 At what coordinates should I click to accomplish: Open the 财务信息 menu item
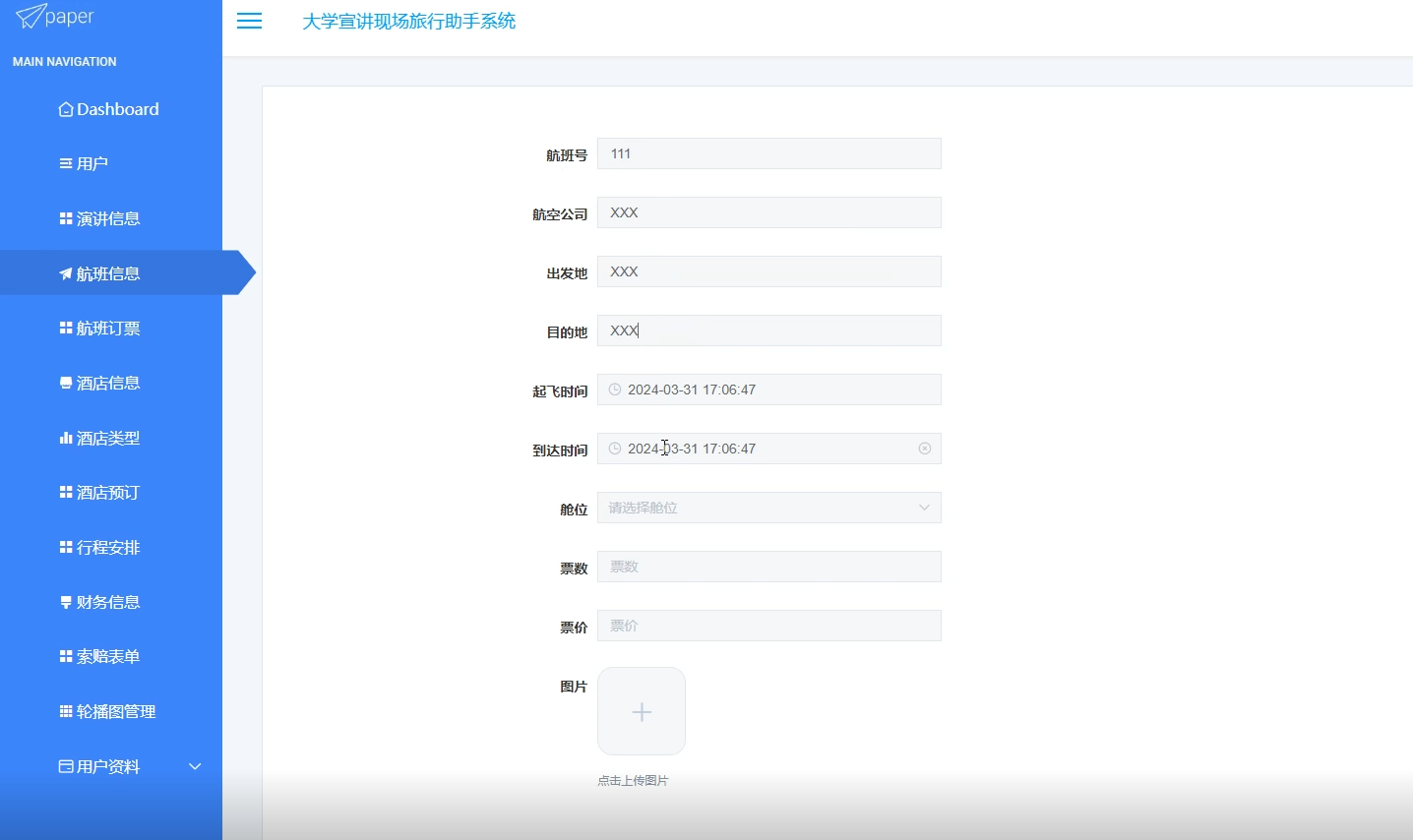[111, 602]
